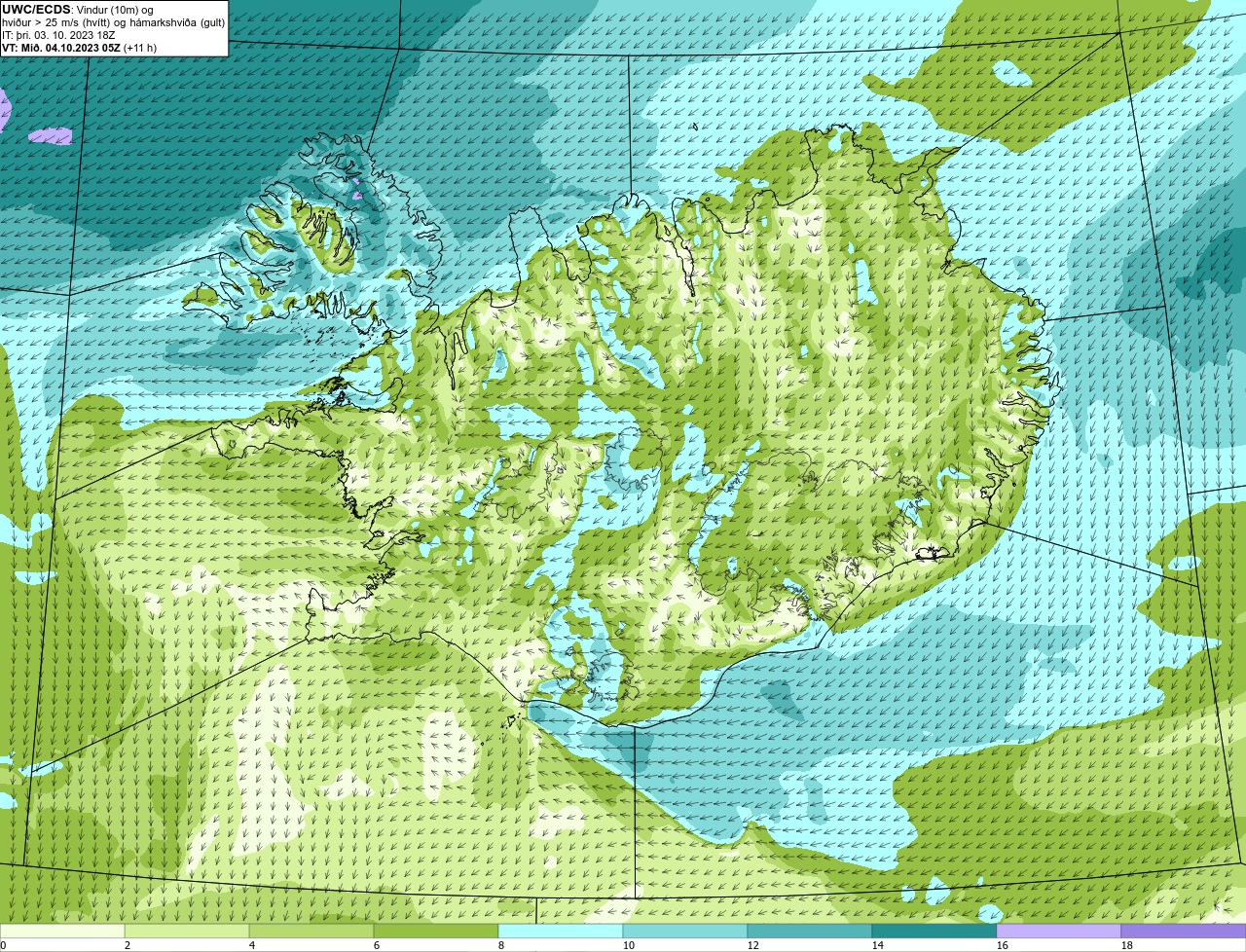Click the dark teal 14–16 m/s legend swatch
This screenshot has height=952, width=1246.
tap(934, 932)
